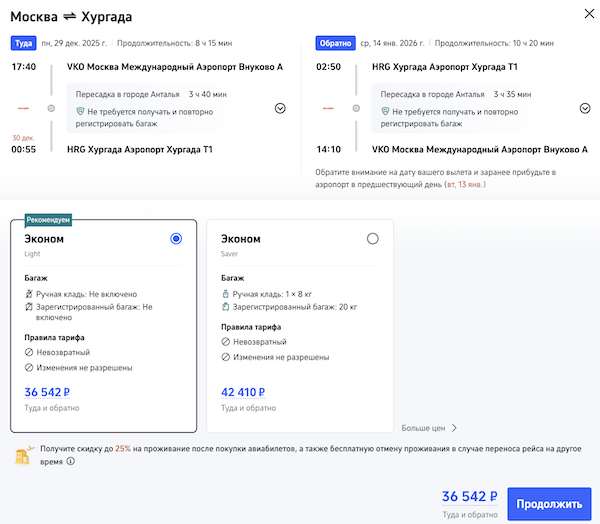Select the Эконом Light fare radio button
Screen dimensions: 600x524
tap(177, 239)
